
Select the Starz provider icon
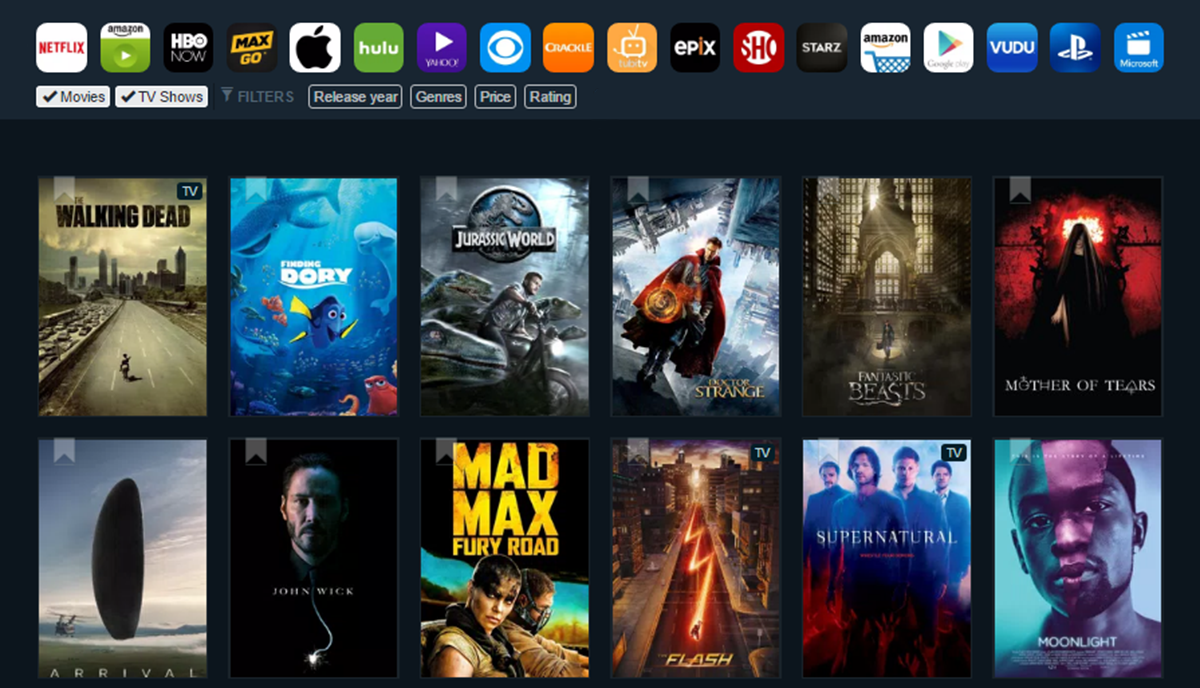[822, 48]
